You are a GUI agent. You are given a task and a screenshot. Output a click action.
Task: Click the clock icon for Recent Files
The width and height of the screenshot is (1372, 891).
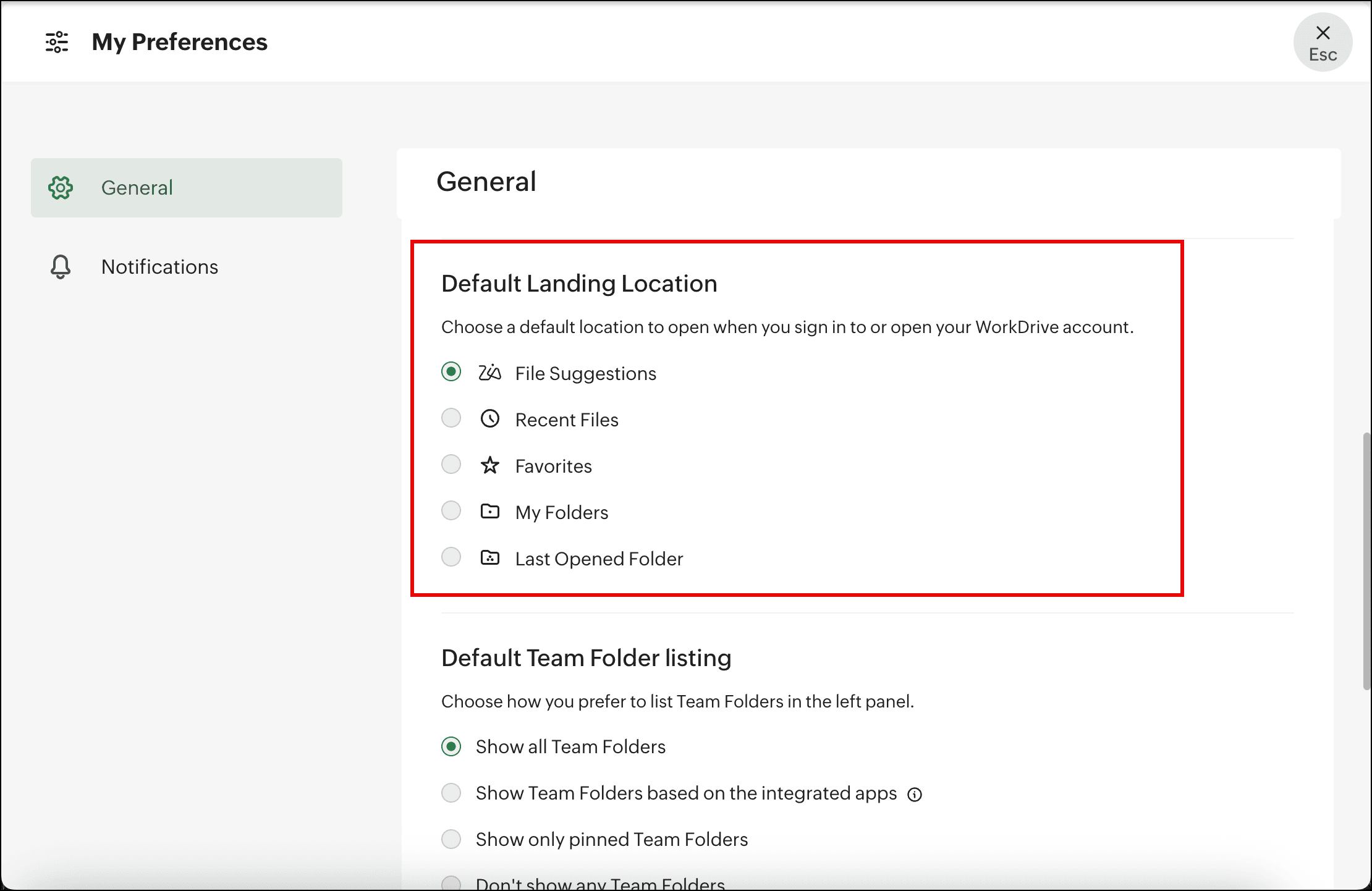[x=490, y=419]
